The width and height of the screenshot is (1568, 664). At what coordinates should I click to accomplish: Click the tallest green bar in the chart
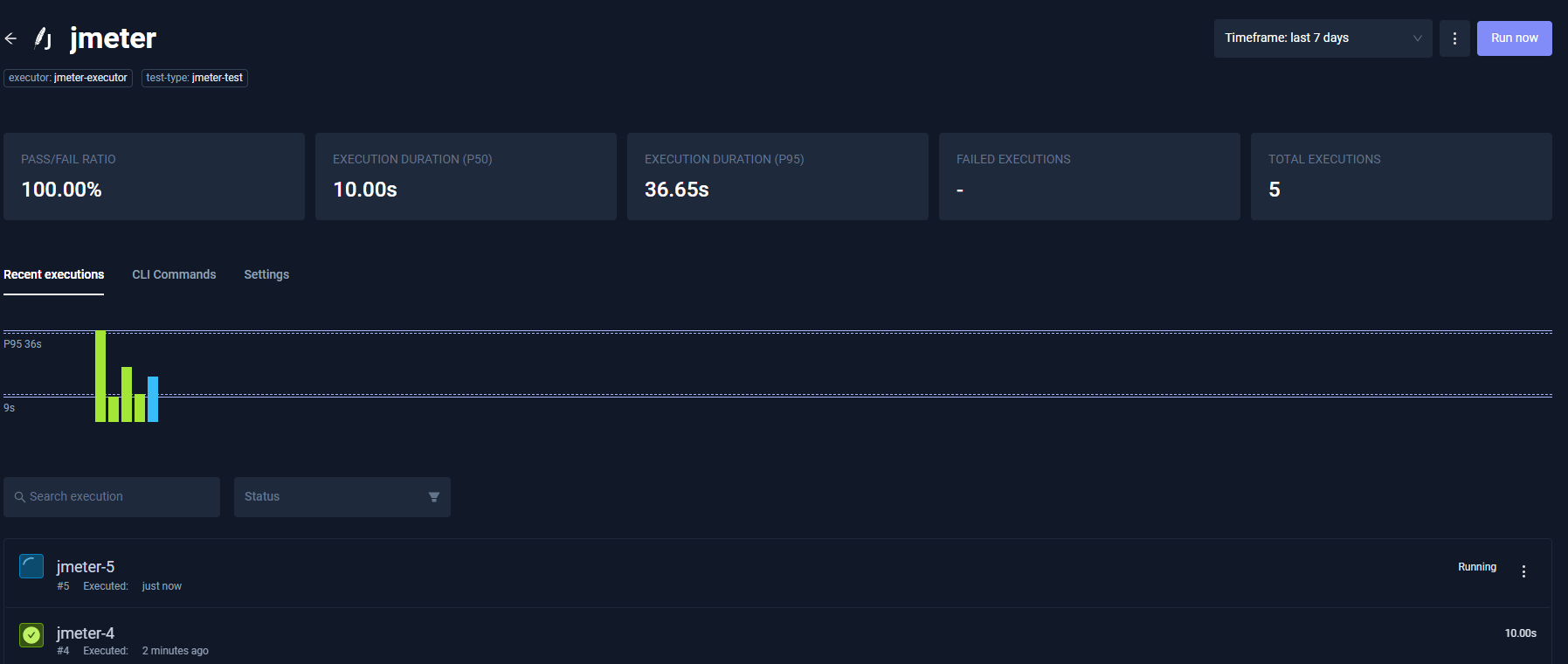pos(100,376)
